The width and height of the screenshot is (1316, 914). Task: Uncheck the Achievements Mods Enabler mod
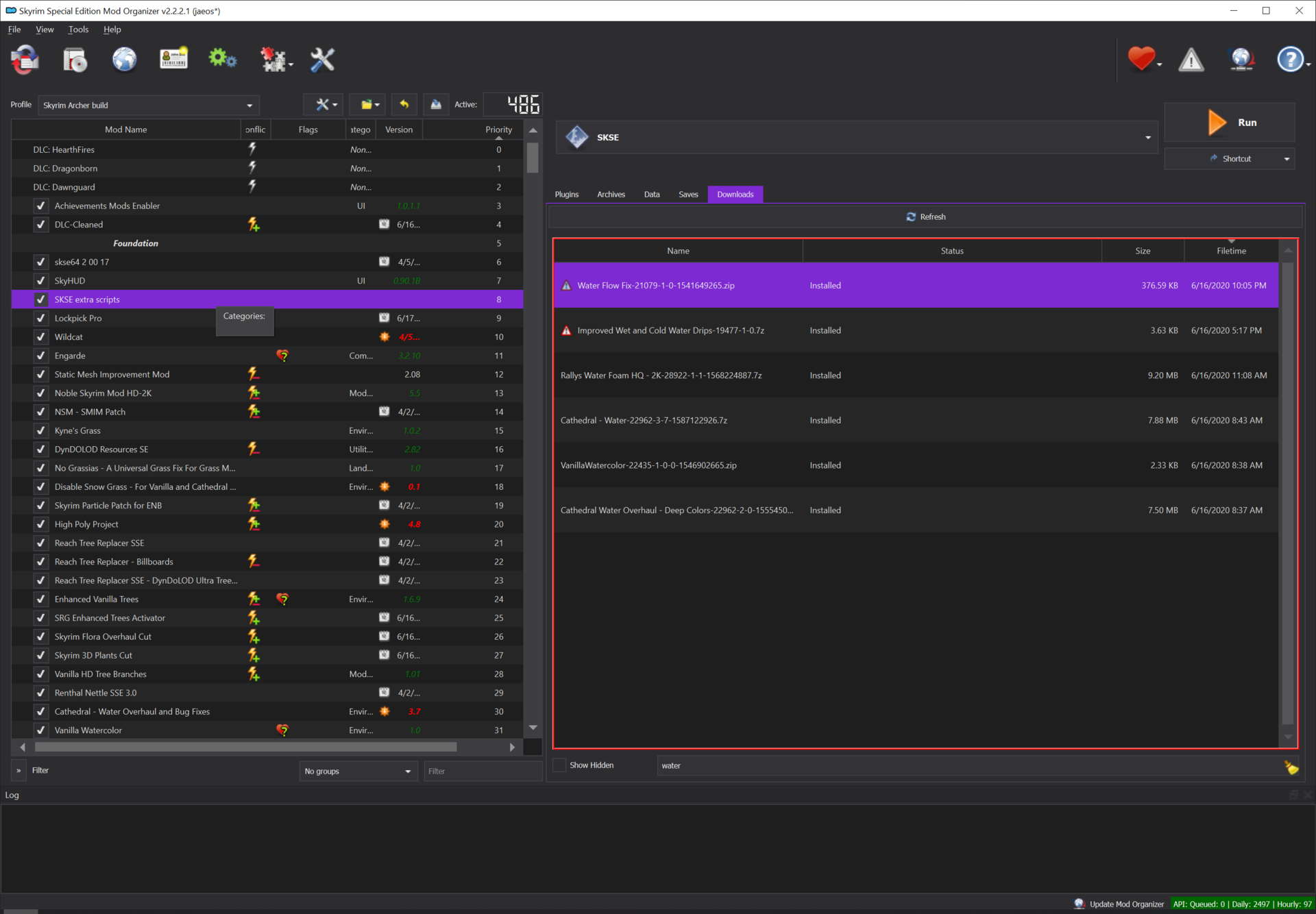click(x=41, y=206)
